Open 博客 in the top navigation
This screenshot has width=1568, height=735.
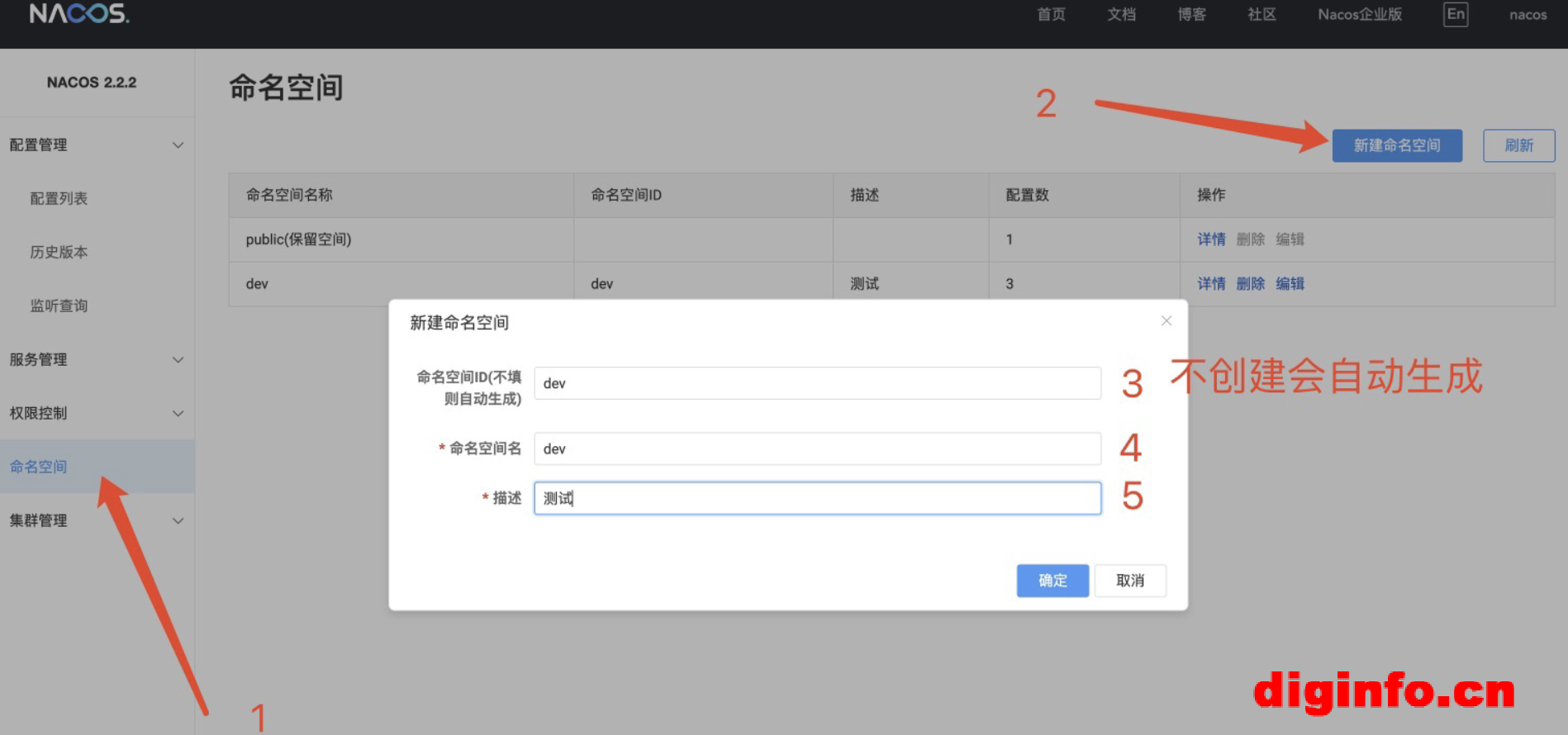pos(1191,15)
